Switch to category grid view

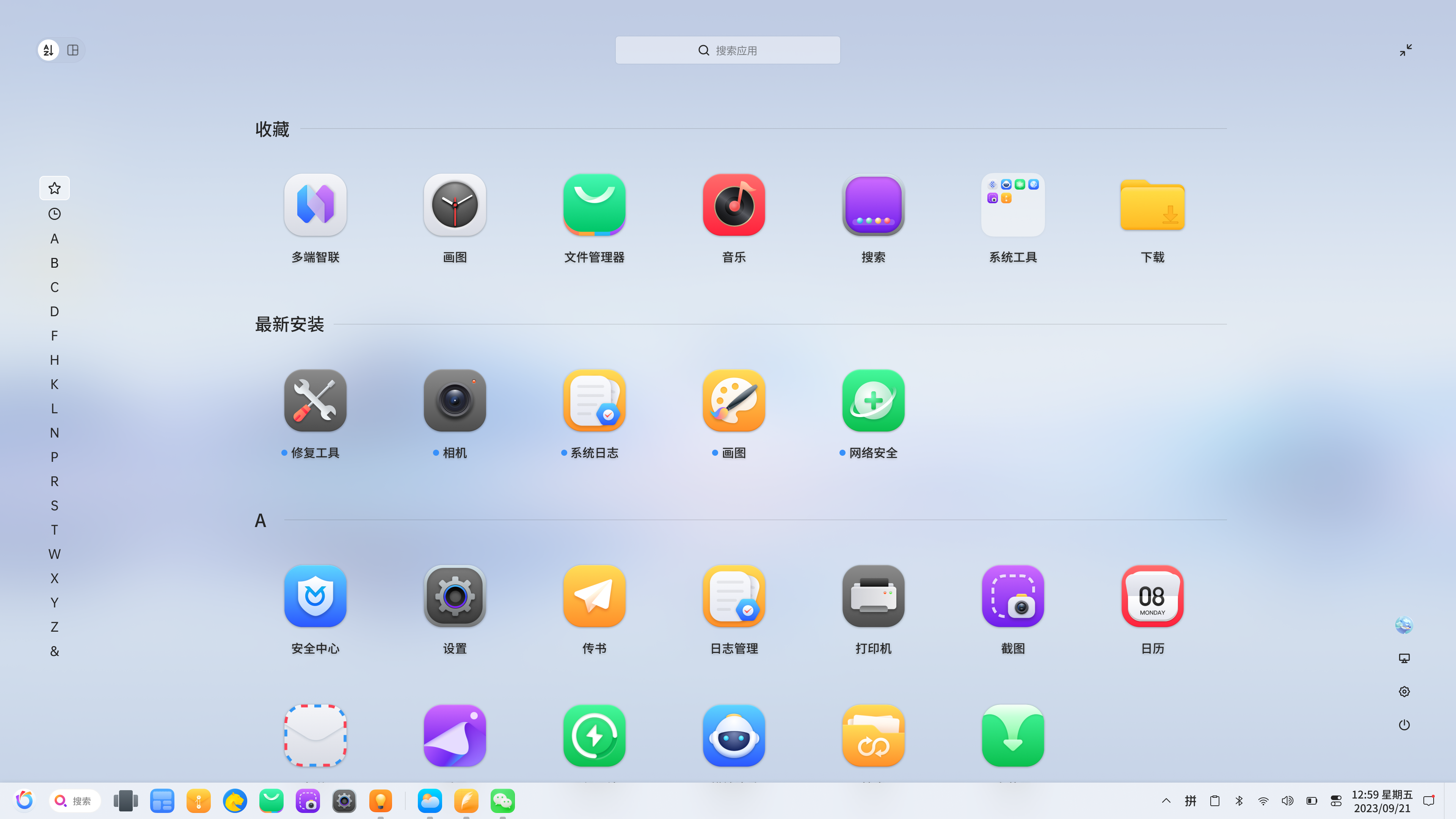click(73, 50)
